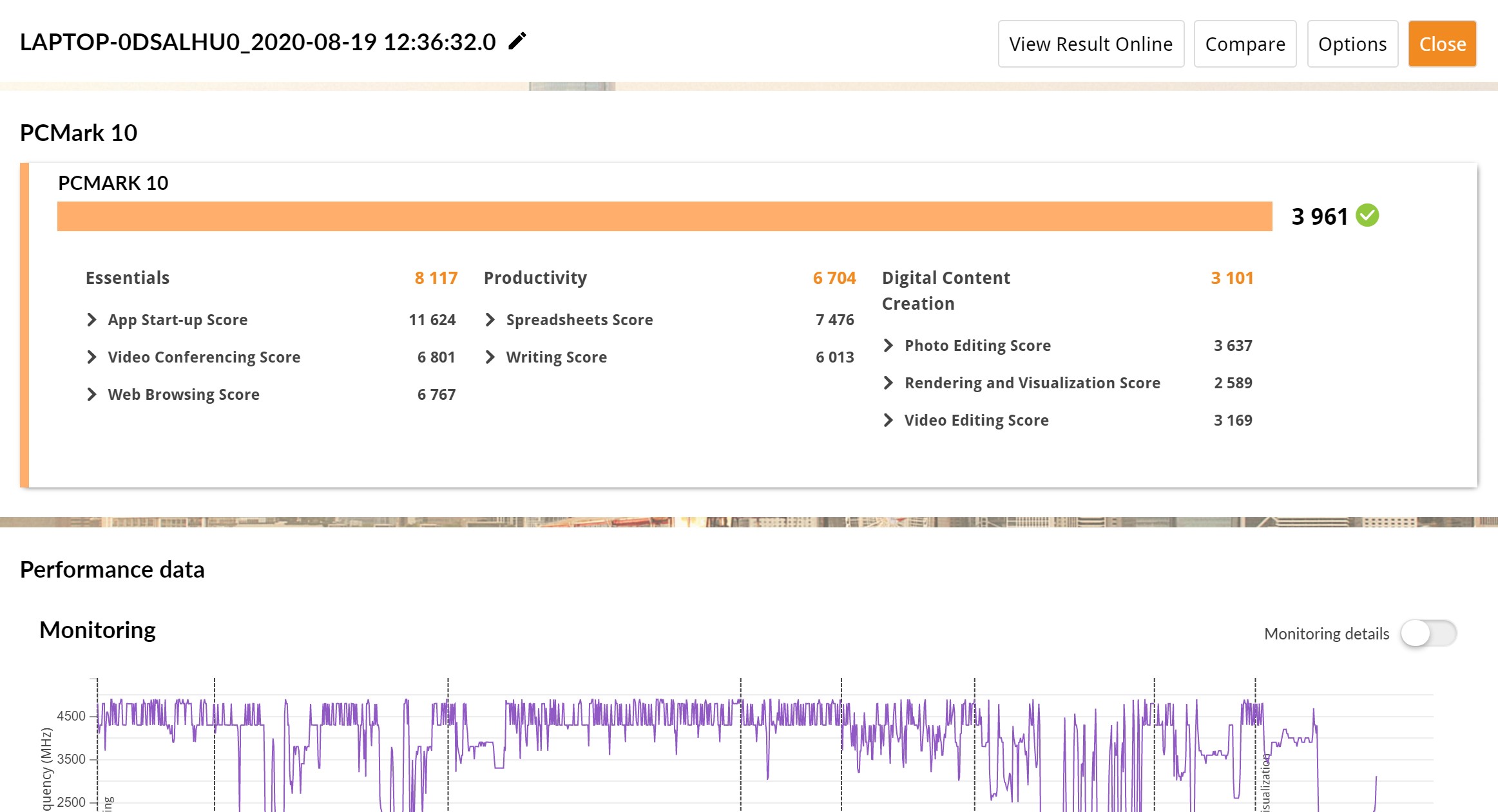Click the 4500 MHz axis label
Image resolution: width=1498 pixels, height=812 pixels.
click(71, 716)
